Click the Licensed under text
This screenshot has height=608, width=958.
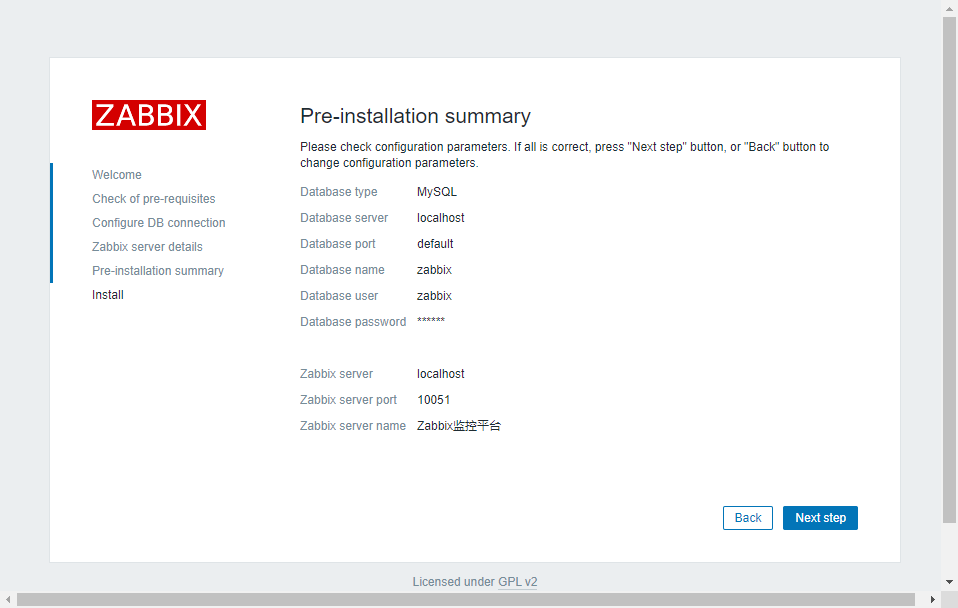pyautogui.click(x=453, y=582)
